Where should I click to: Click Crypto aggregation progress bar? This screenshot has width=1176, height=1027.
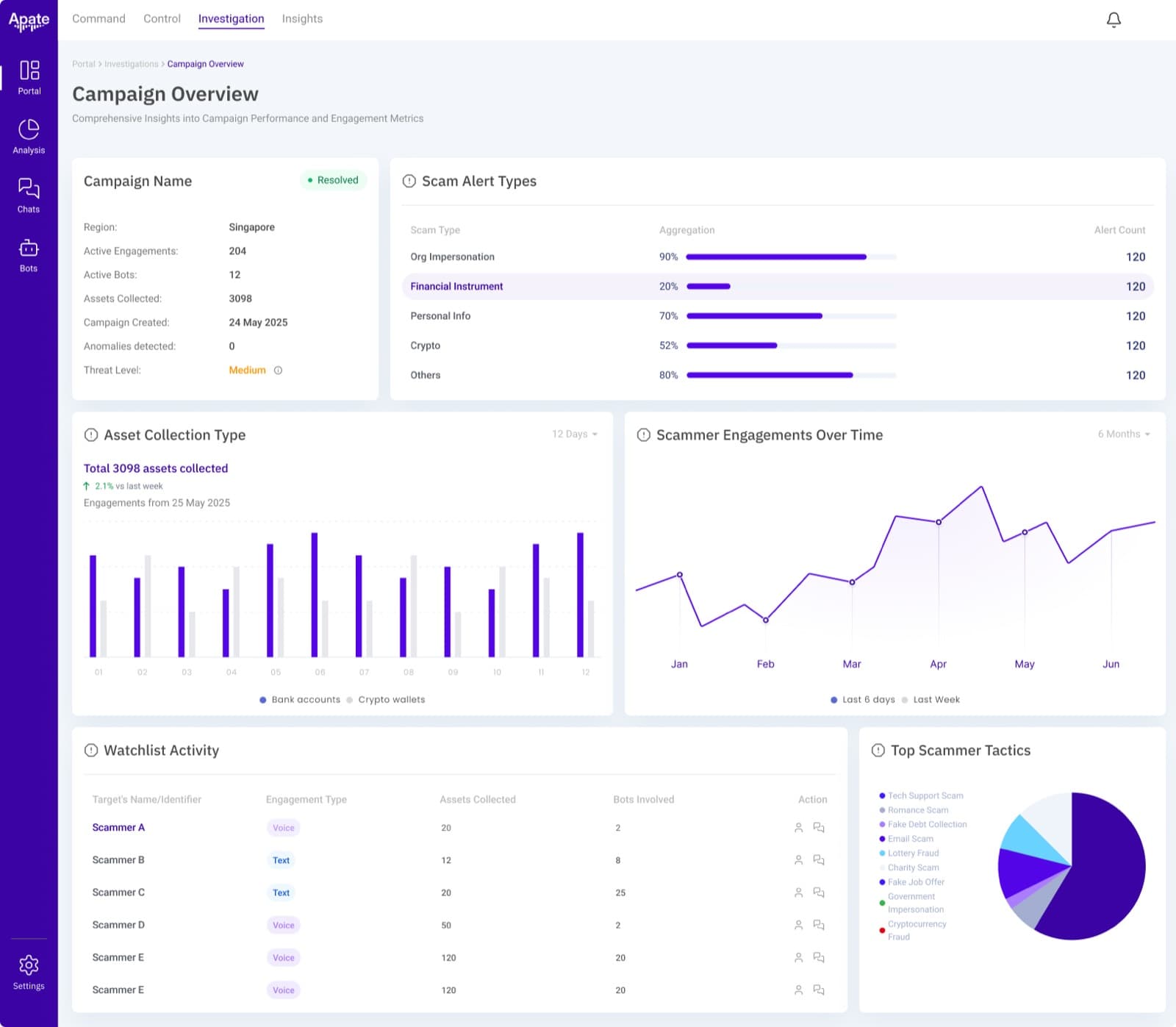pyautogui.click(x=791, y=346)
